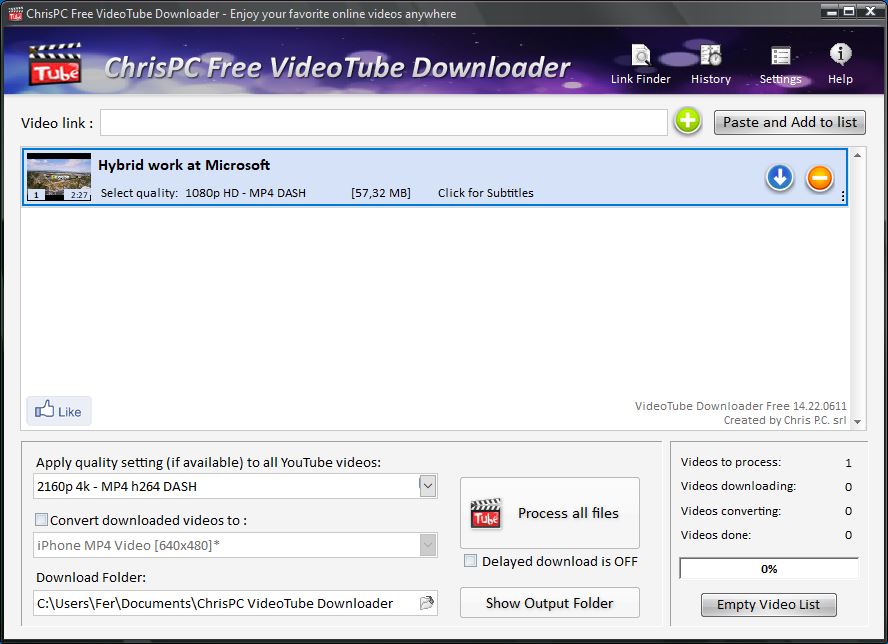Image resolution: width=888 pixels, height=644 pixels.
Task: Click Paste and Add to list
Action: (x=789, y=122)
